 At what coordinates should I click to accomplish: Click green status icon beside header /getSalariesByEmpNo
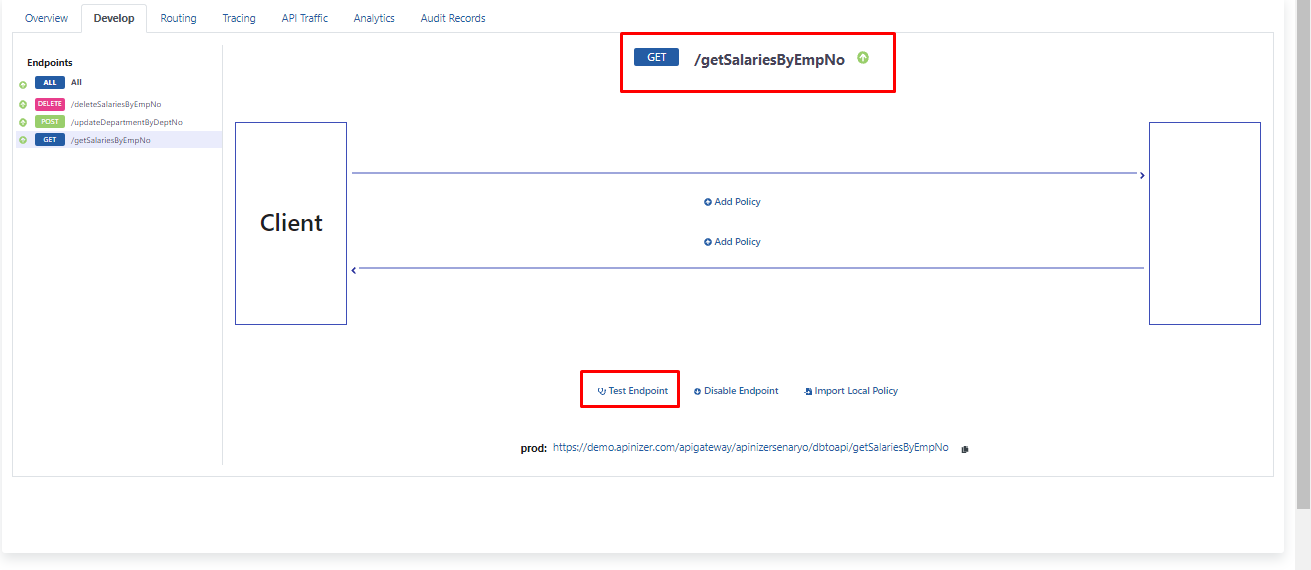pyautogui.click(x=863, y=58)
